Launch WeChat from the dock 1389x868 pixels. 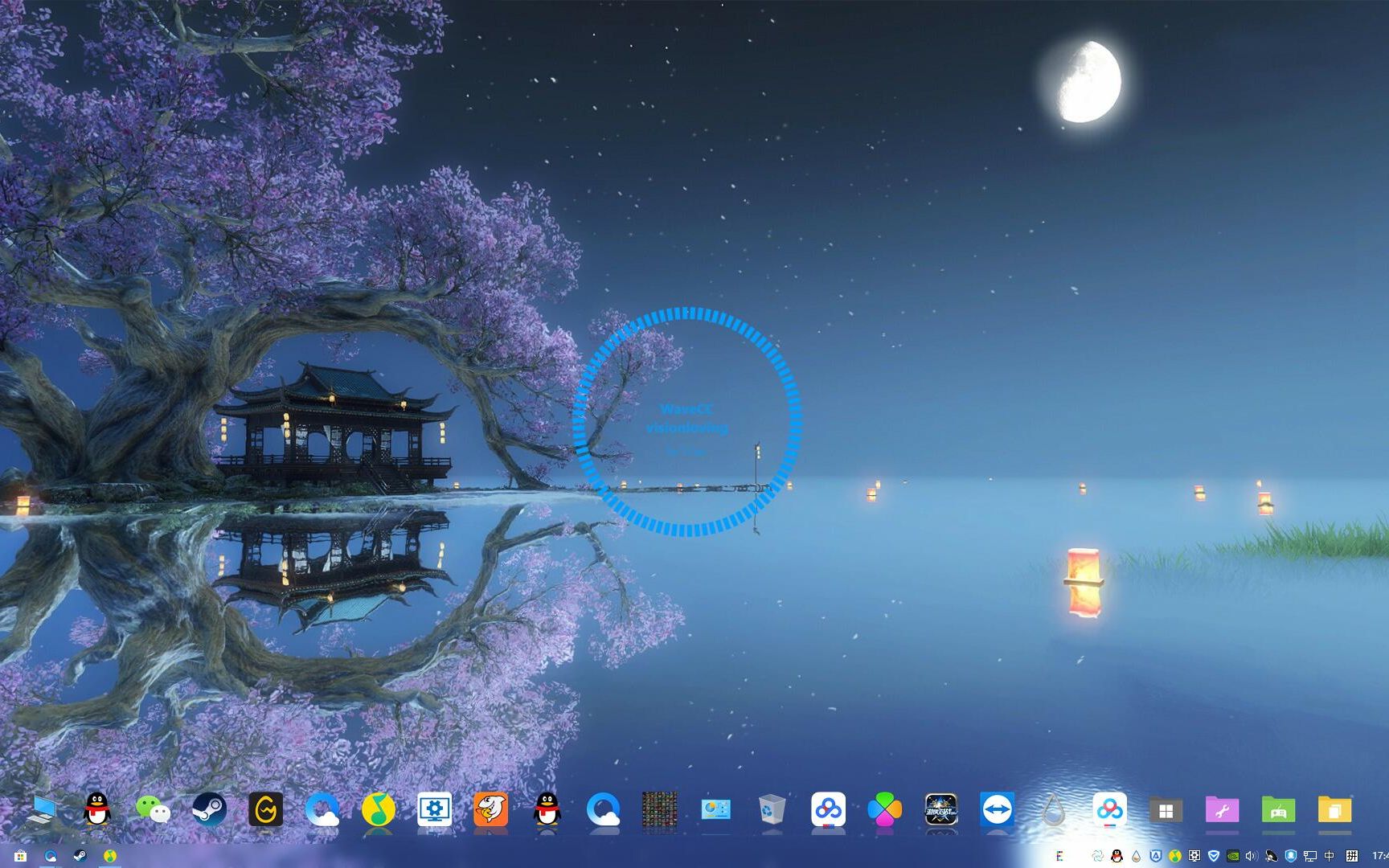(x=153, y=810)
